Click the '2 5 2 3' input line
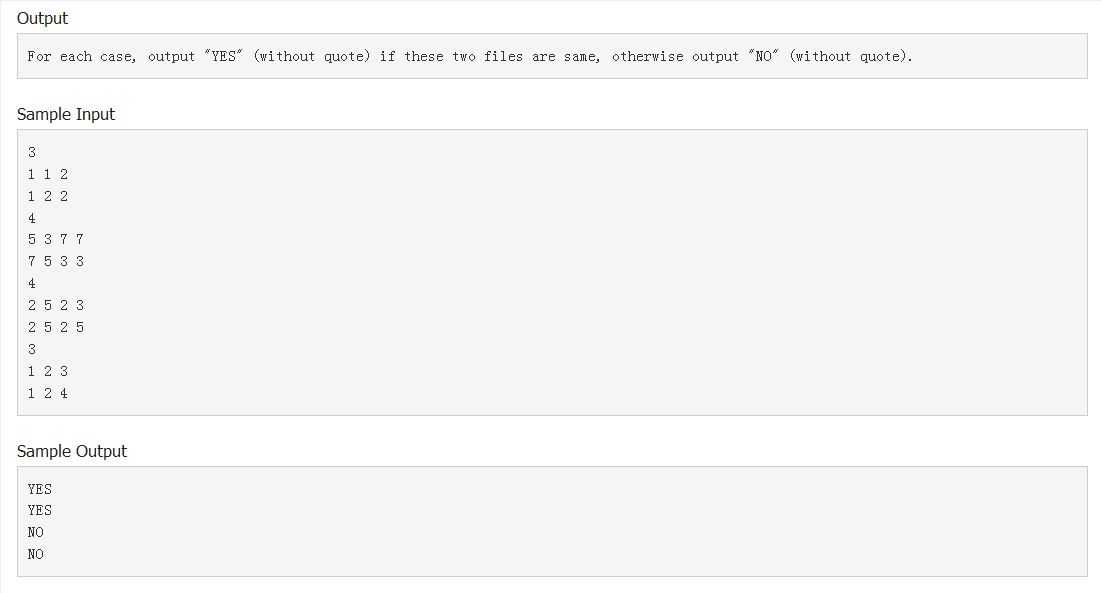Screen dimensions: 1102x593 click(x=56, y=306)
